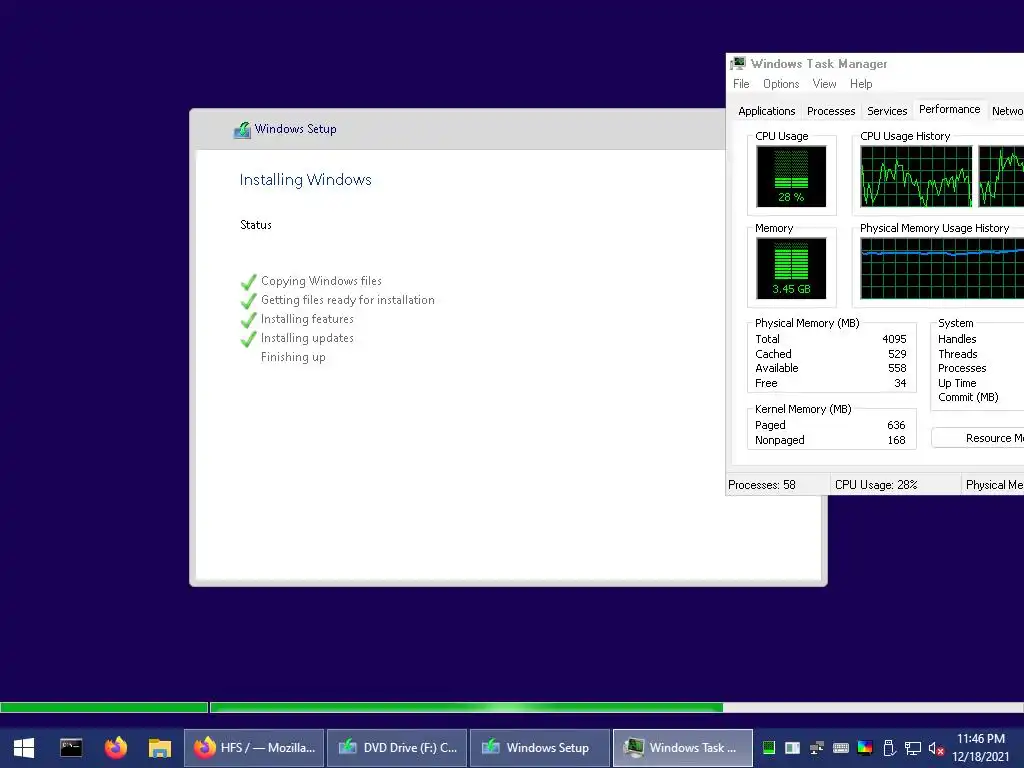Switch to the Networking tab
Viewport: 1024px width, 768px height.
pos(1006,111)
